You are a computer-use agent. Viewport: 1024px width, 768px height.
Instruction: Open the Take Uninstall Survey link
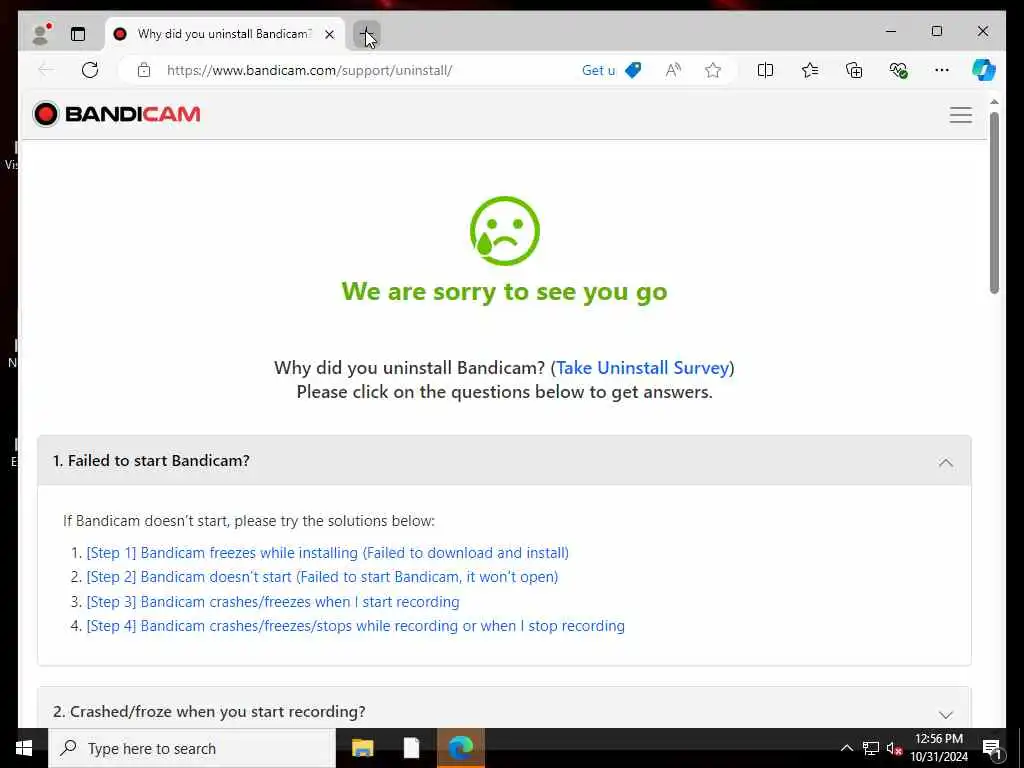click(x=642, y=368)
